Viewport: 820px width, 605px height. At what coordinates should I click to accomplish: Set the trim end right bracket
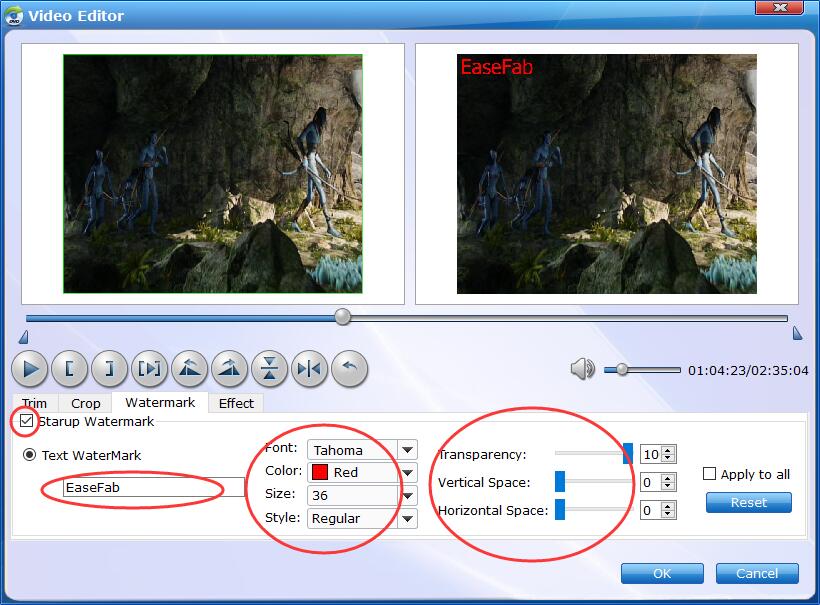pyautogui.click(x=109, y=369)
